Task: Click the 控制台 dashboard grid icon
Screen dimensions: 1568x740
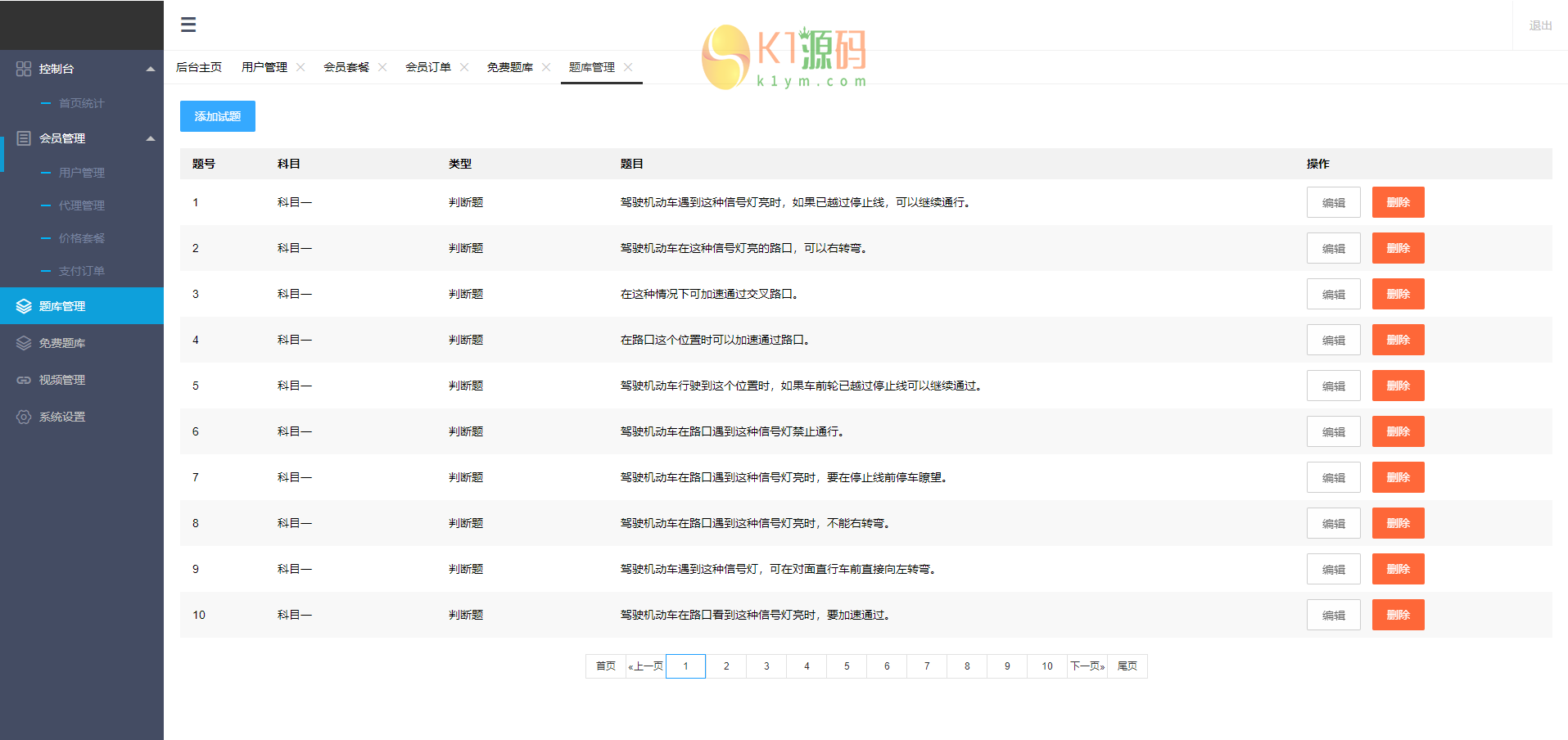Action: (x=24, y=69)
